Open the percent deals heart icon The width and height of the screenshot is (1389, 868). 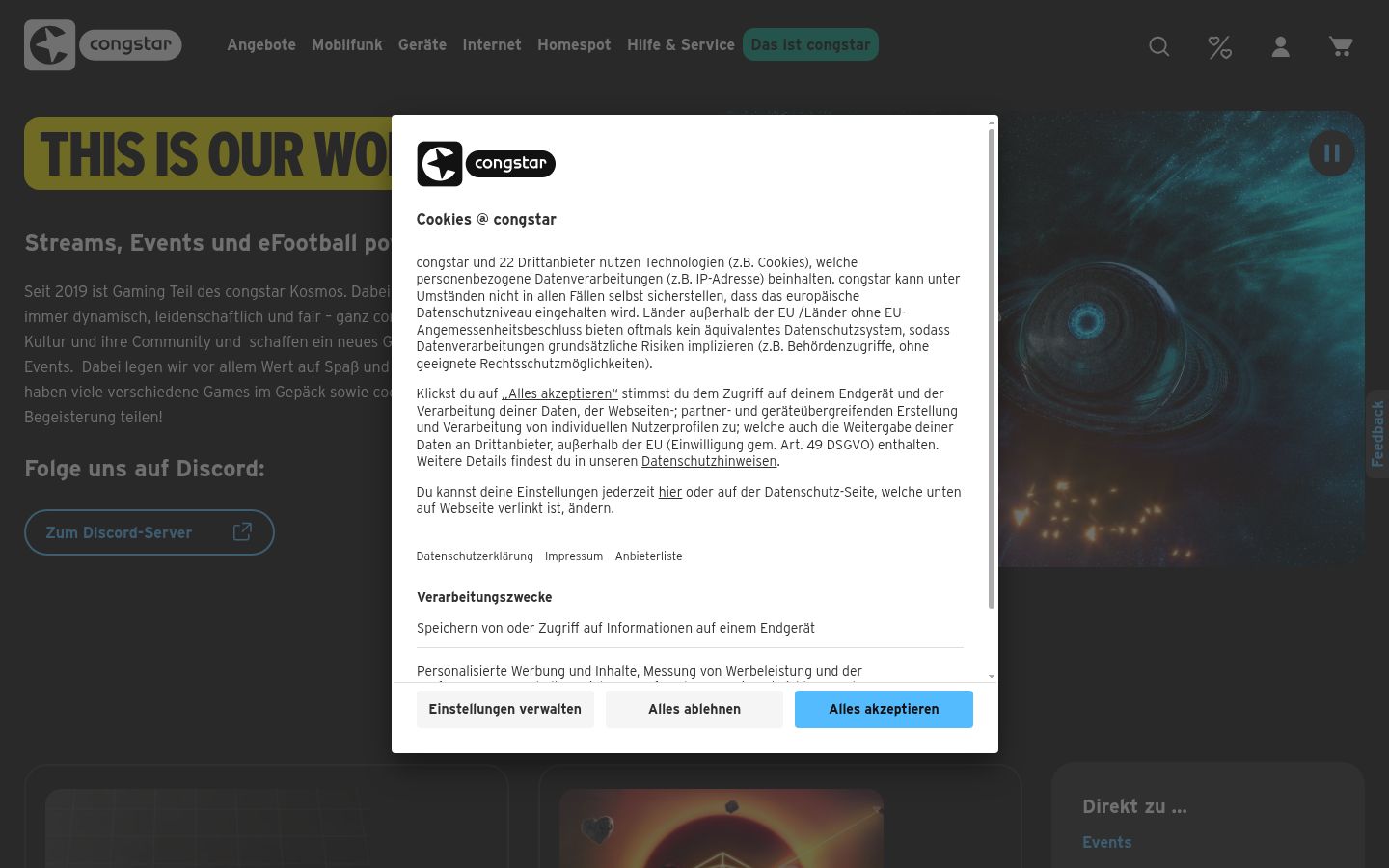1220,46
